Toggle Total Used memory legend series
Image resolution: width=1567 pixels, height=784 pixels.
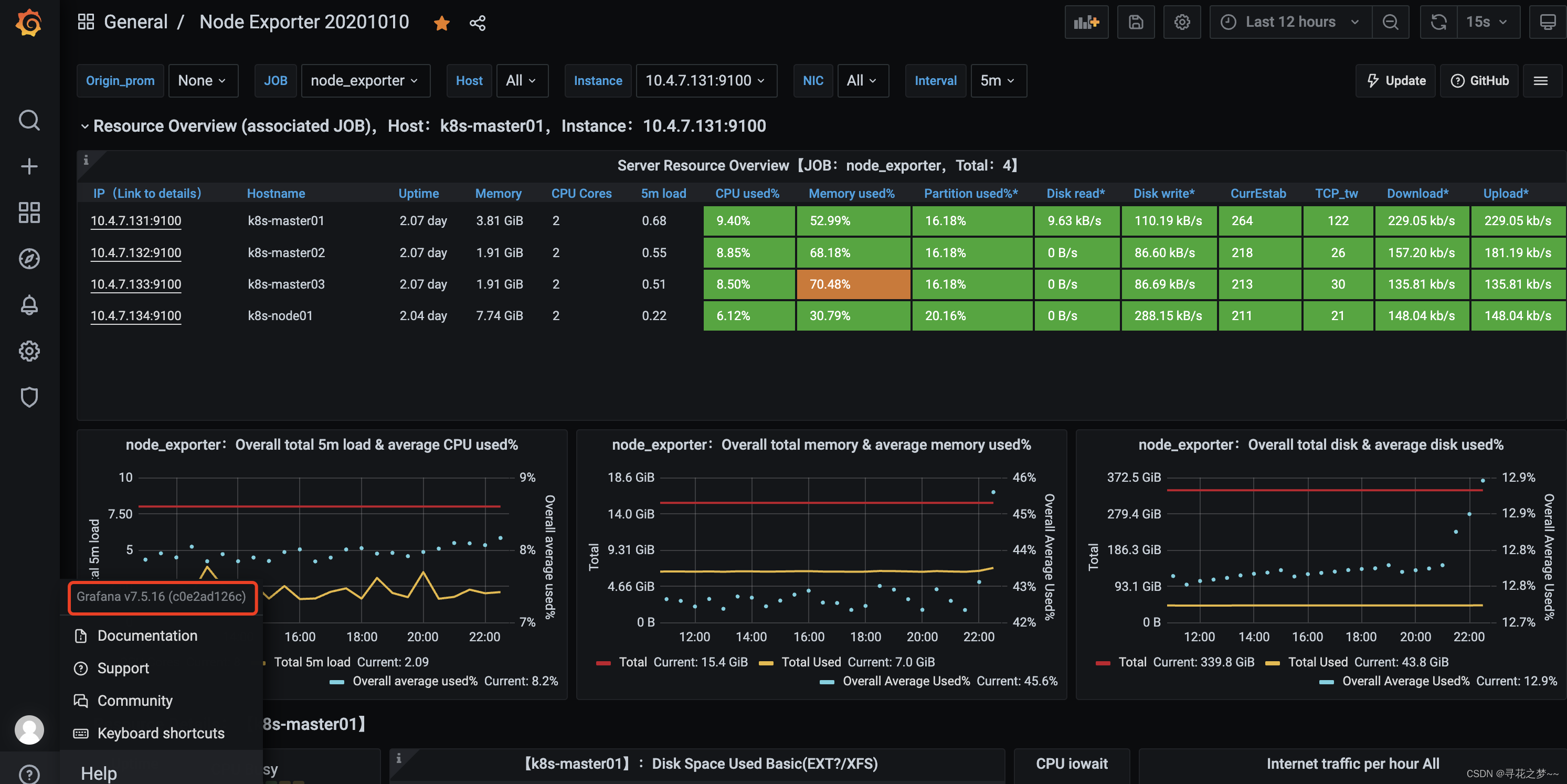point(810,662)
